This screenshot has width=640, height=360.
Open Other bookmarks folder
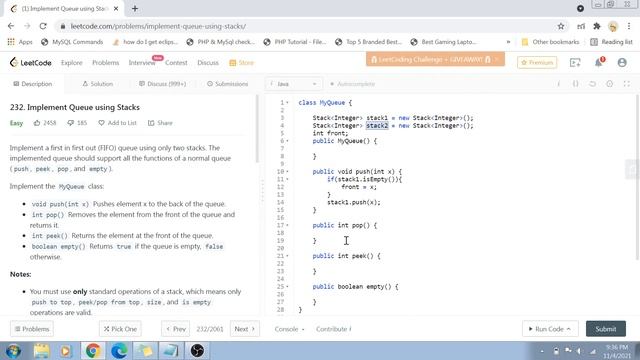click(551, 42)
